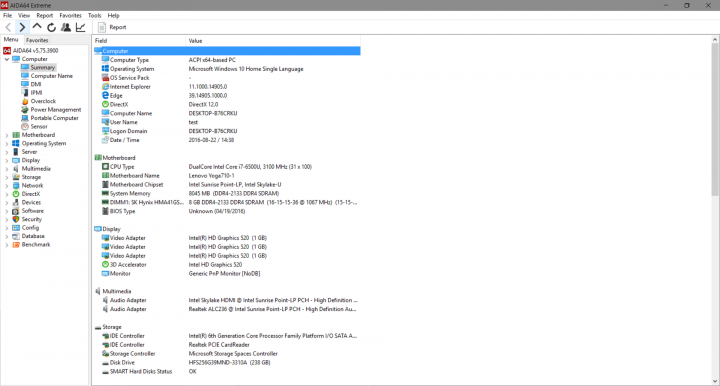Image resolution: width=720 pixels, height=386 pixels.
Task: Click the 3D Accelerator row icon
Action: 105,264
